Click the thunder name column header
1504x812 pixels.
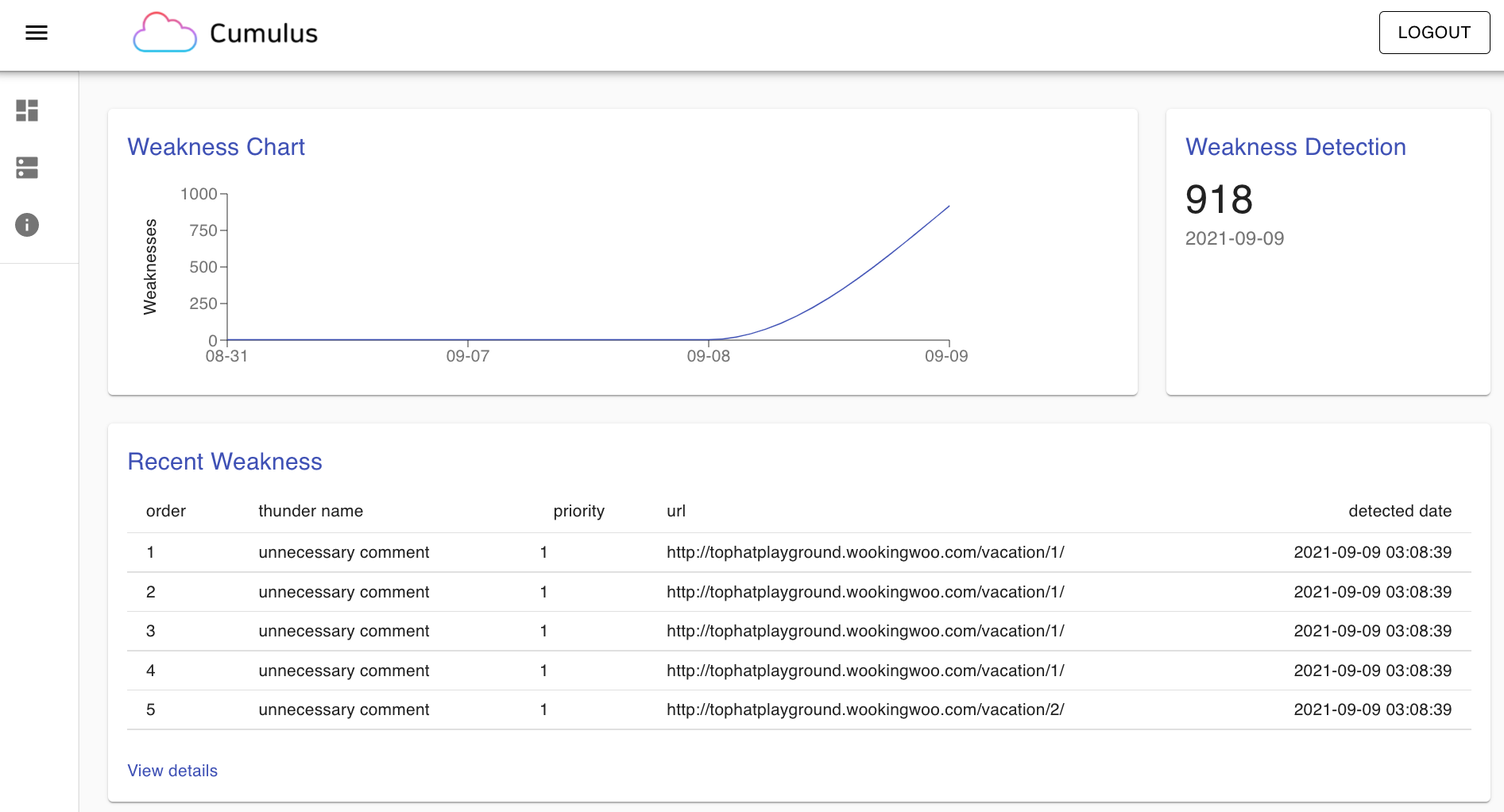coord(311,511)
